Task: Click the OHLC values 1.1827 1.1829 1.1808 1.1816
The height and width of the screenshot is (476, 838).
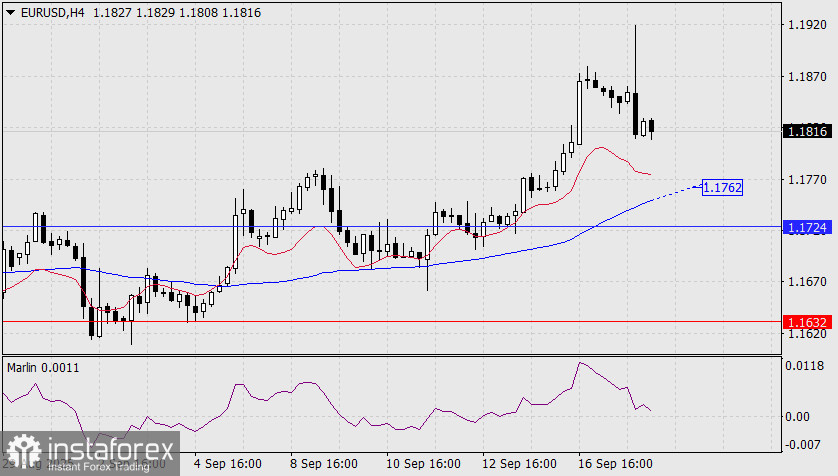Action: pyautogui.click(x=177, y=12)
